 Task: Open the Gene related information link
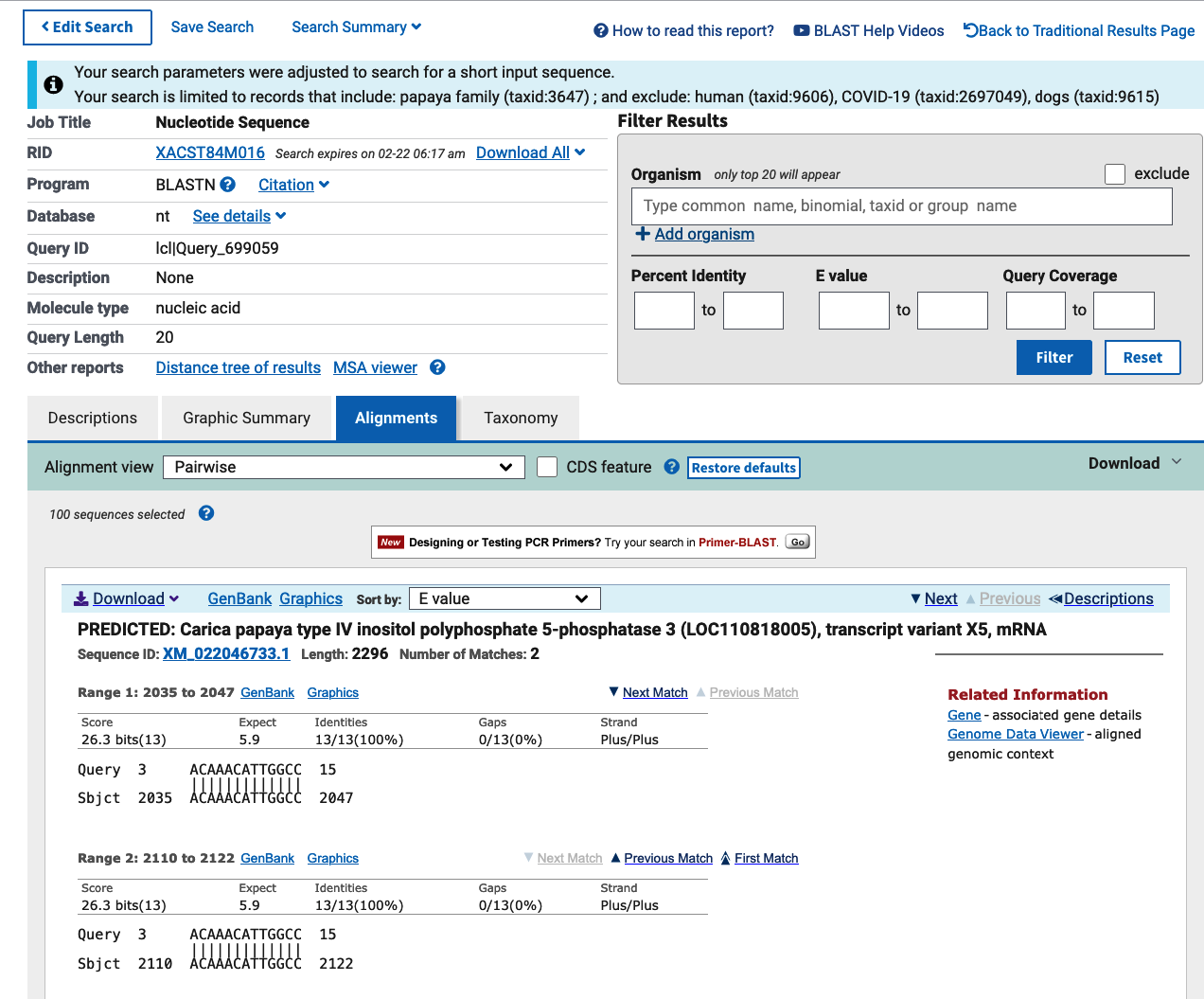pyautogui.click(x=965, y=715)
